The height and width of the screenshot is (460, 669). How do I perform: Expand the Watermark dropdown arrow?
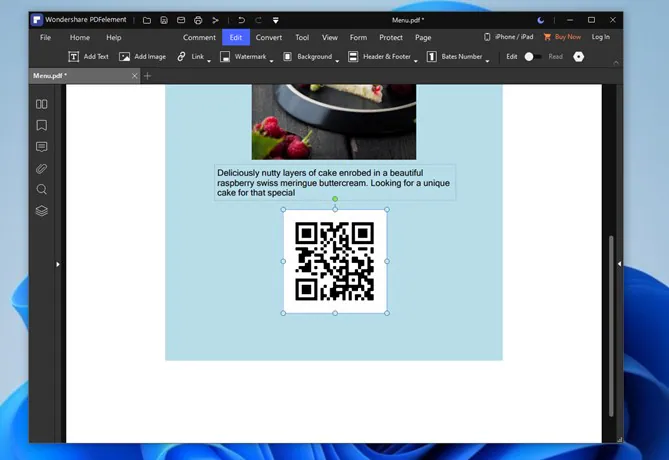(271, 61)
